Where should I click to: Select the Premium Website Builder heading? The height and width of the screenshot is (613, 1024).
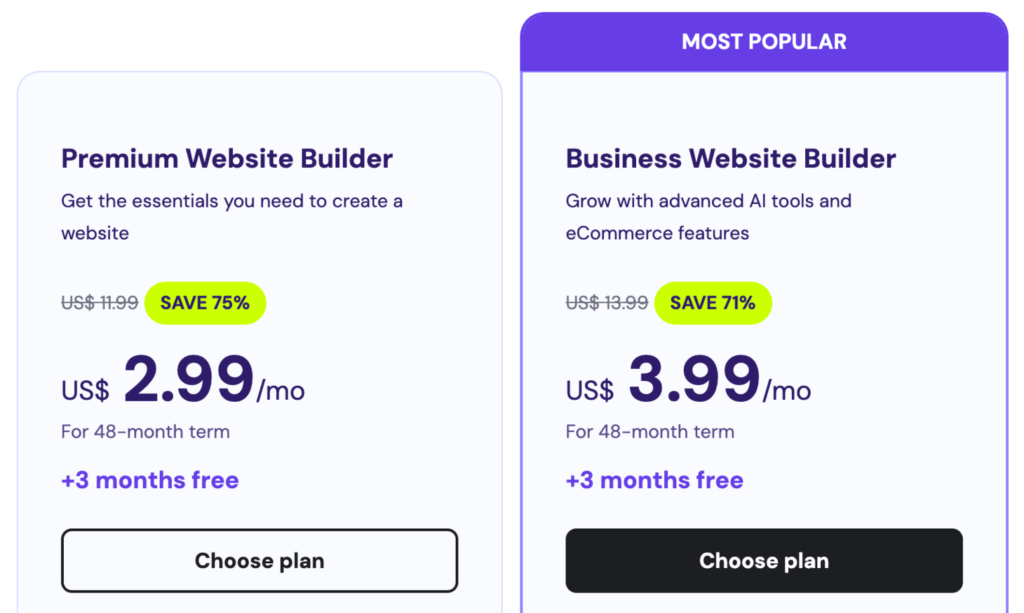click(227, 158)
